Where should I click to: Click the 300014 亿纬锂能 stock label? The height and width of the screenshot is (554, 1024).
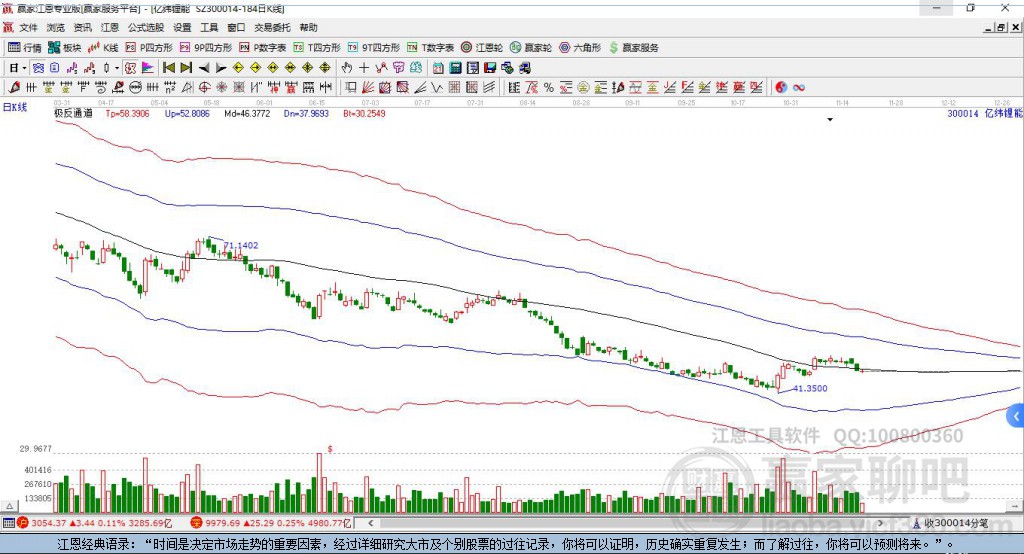(985, 113)
